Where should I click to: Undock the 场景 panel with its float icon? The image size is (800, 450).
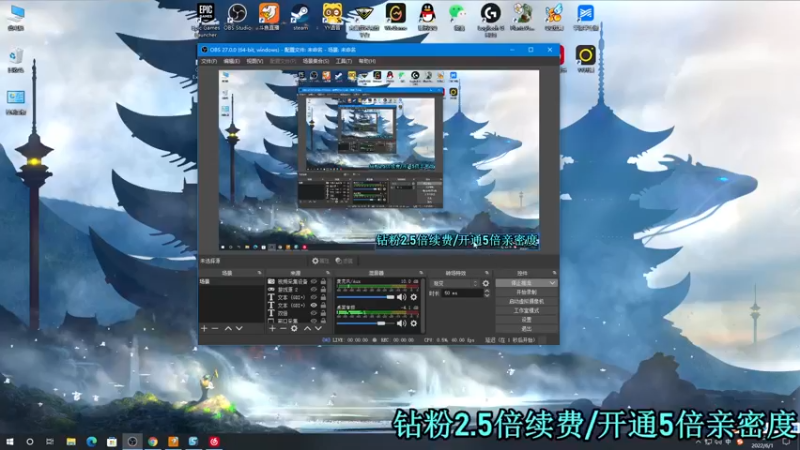click(x=260, y=273)
